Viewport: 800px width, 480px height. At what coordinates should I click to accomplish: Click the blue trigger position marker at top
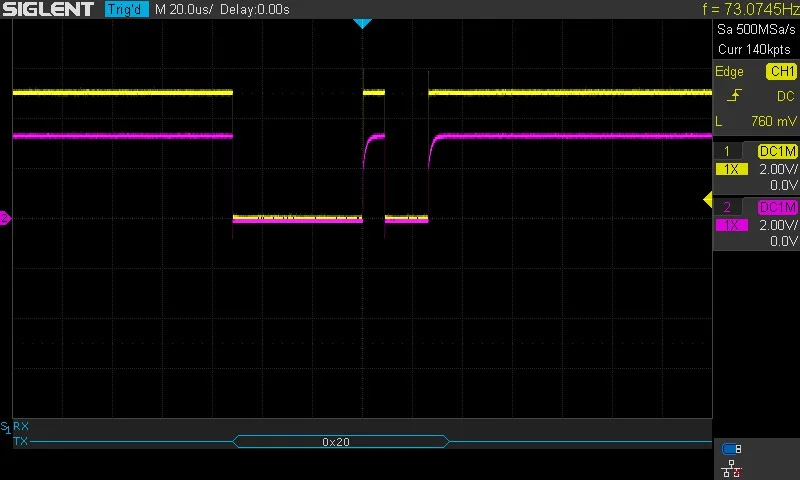362,23
